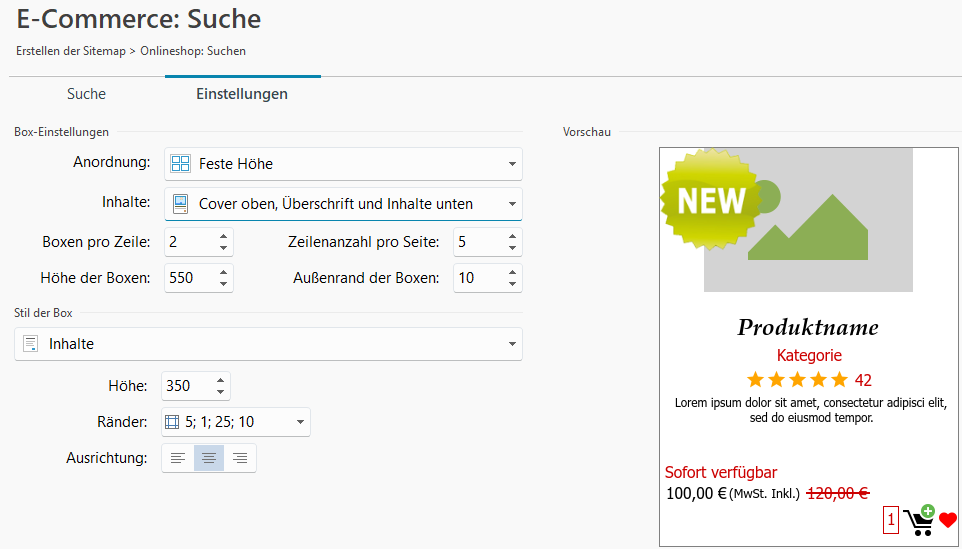Open the Anordnung dropdown
962x549 pixels.
343,164
